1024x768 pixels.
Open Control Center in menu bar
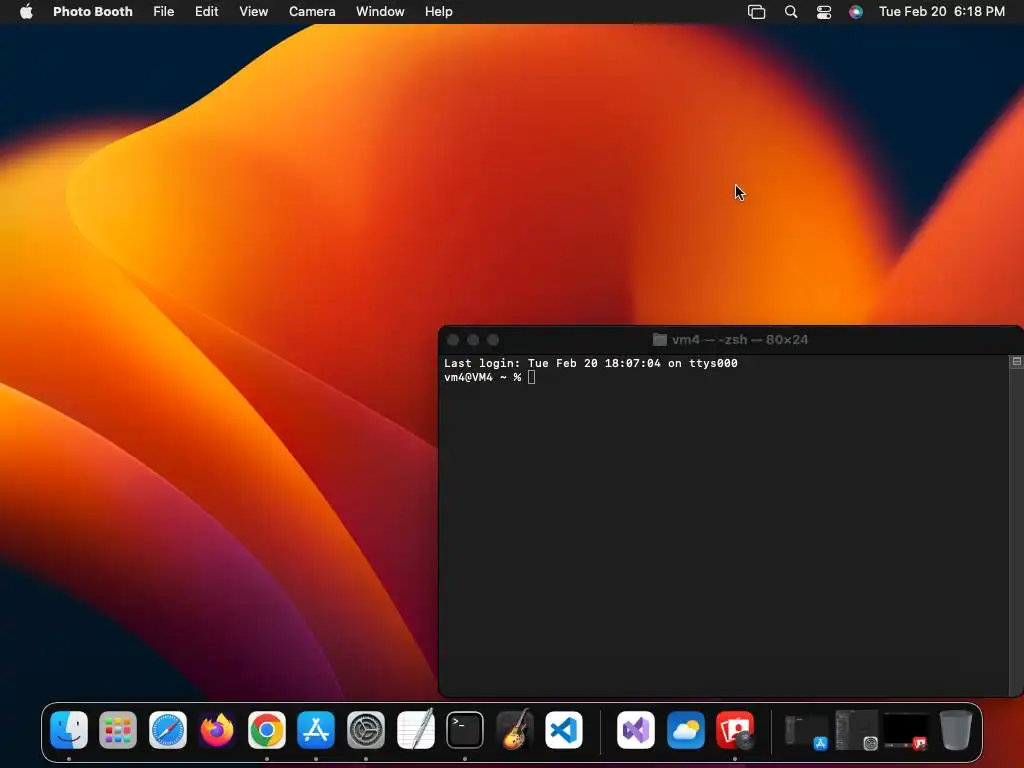(824, 12)
